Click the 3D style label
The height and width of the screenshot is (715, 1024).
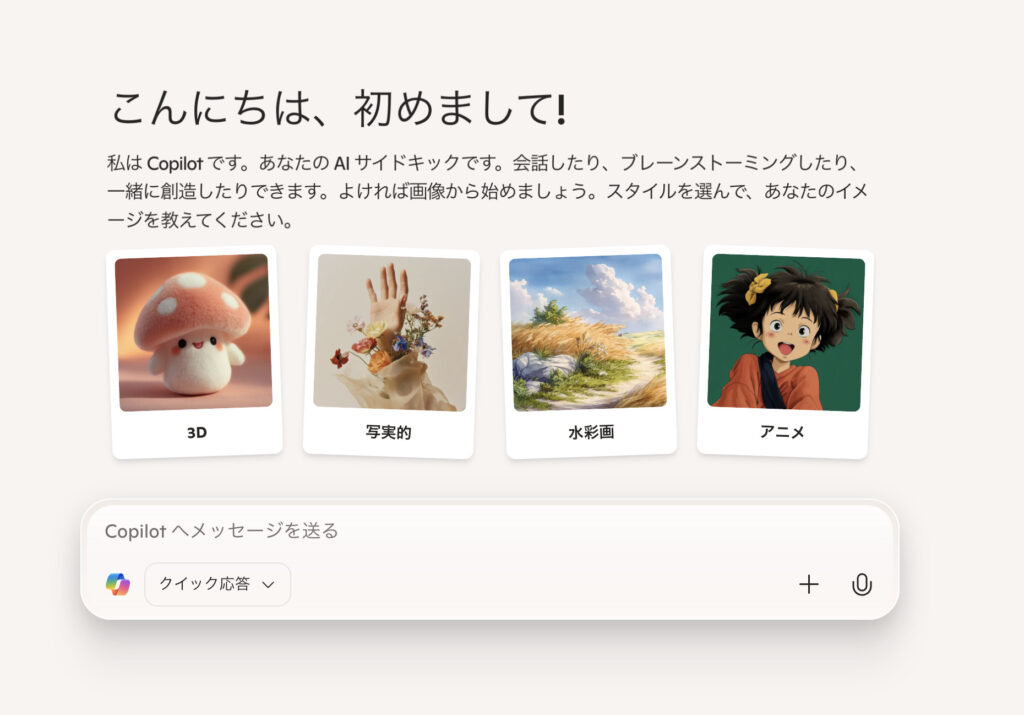pyautogui.click(x=197, y=432)
